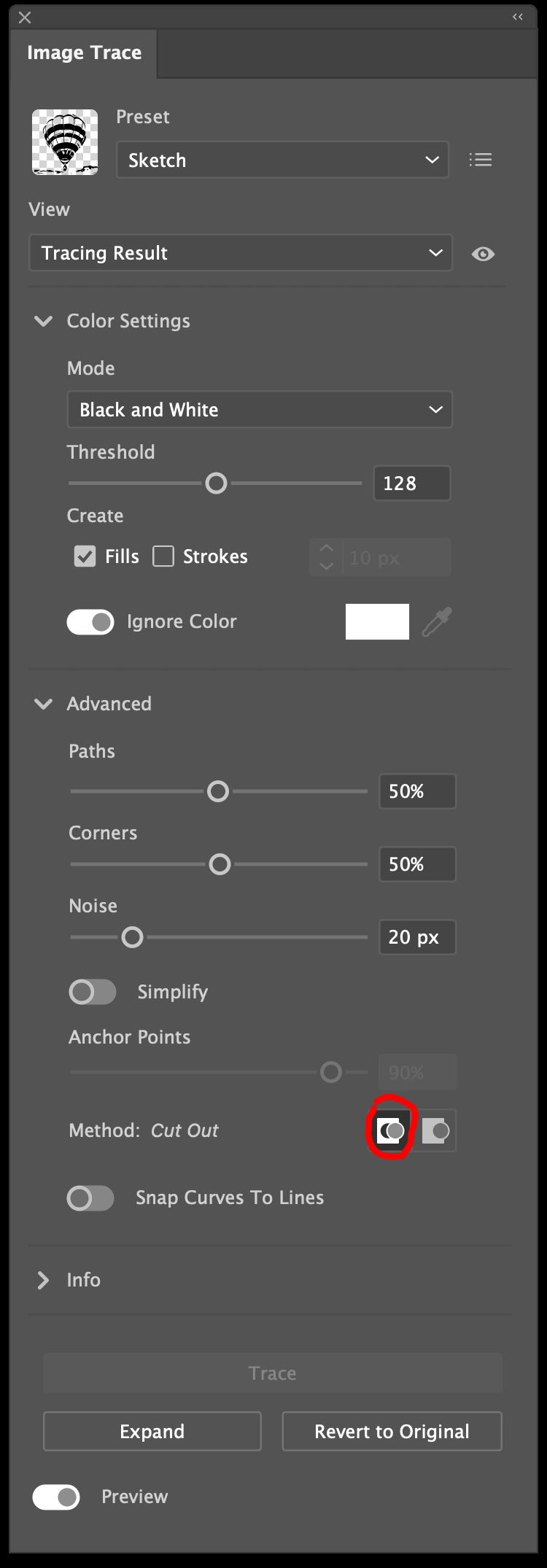Switch to the Image Trace tab

pos(84,53)
